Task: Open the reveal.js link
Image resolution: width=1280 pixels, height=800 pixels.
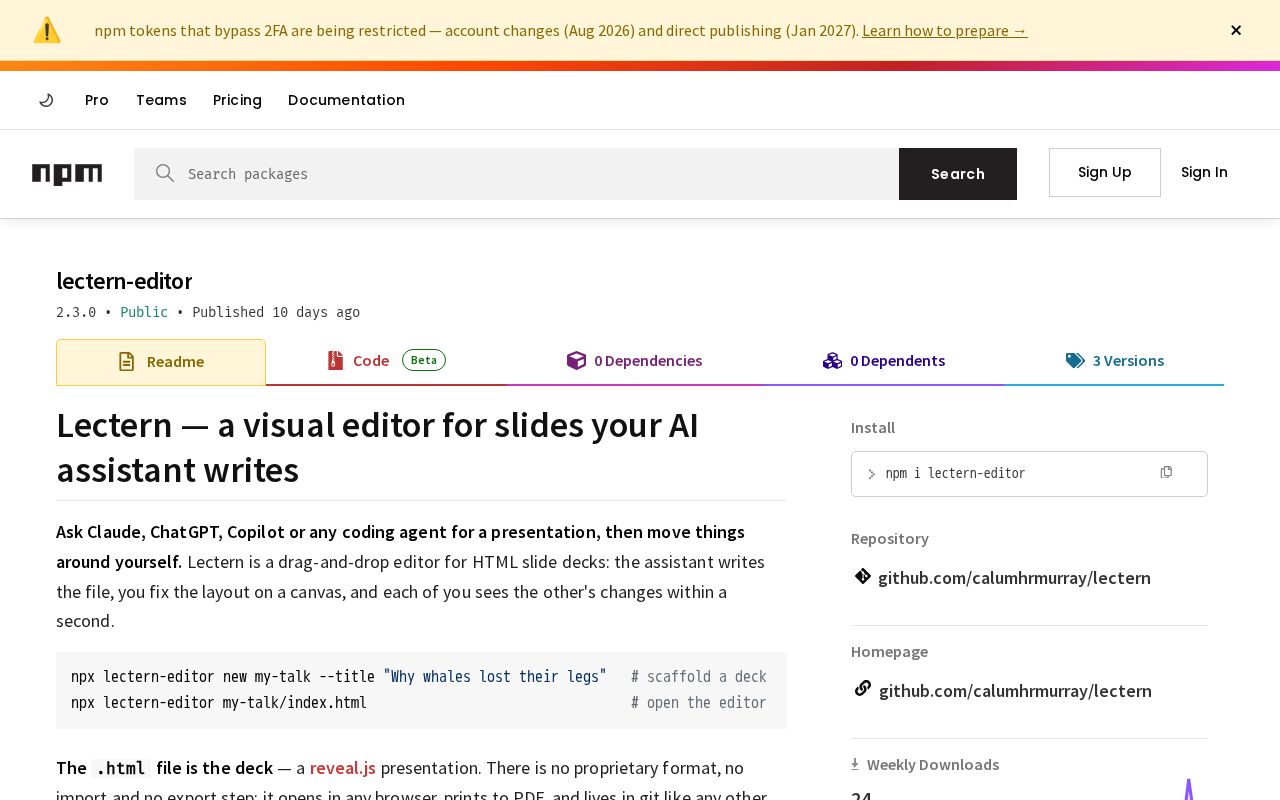Action: tap(343, 768)
